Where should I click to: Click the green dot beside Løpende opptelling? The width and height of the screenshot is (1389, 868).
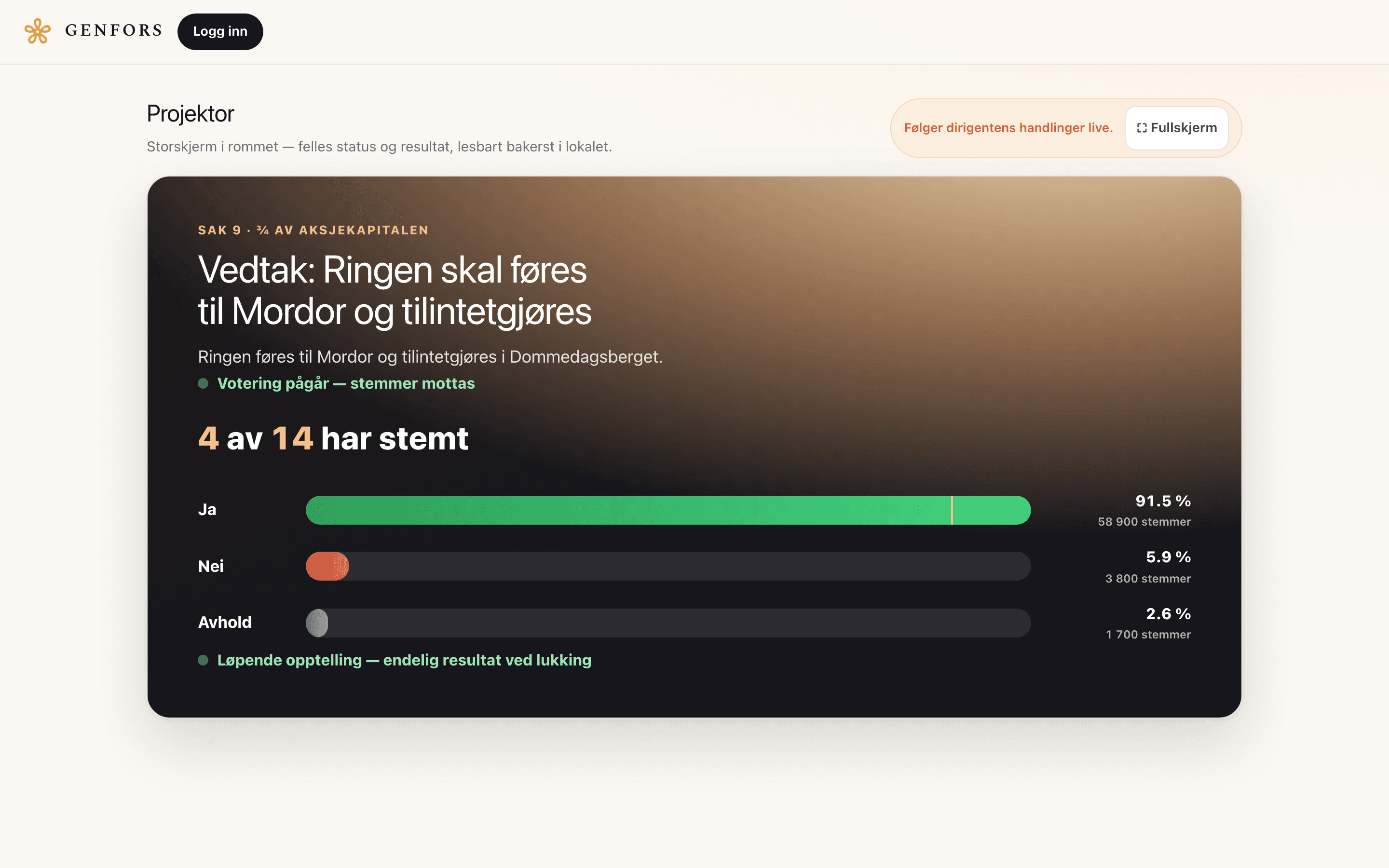(203, 660)
